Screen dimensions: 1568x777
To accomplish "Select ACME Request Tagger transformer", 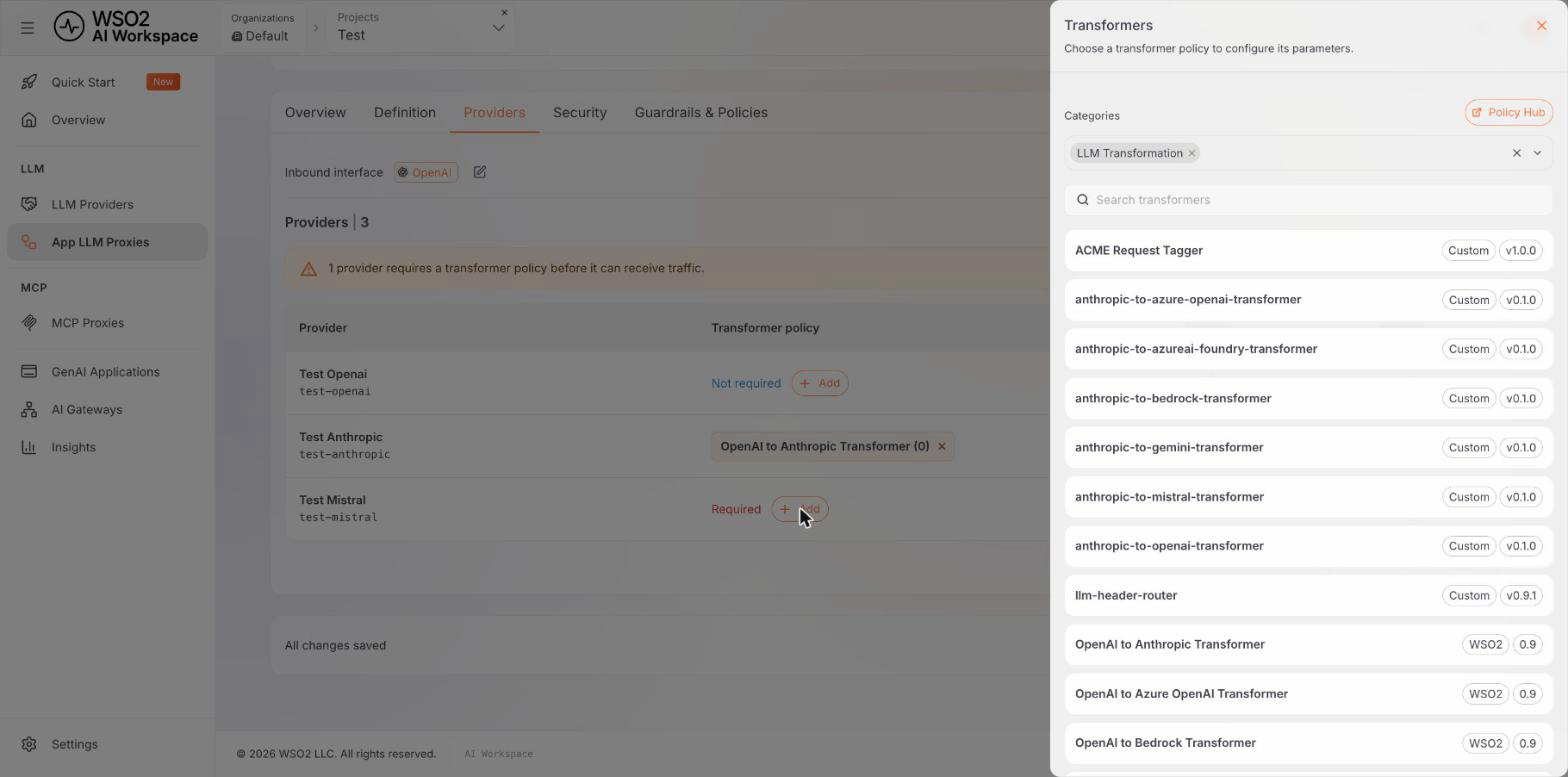I will (1308, 251).
